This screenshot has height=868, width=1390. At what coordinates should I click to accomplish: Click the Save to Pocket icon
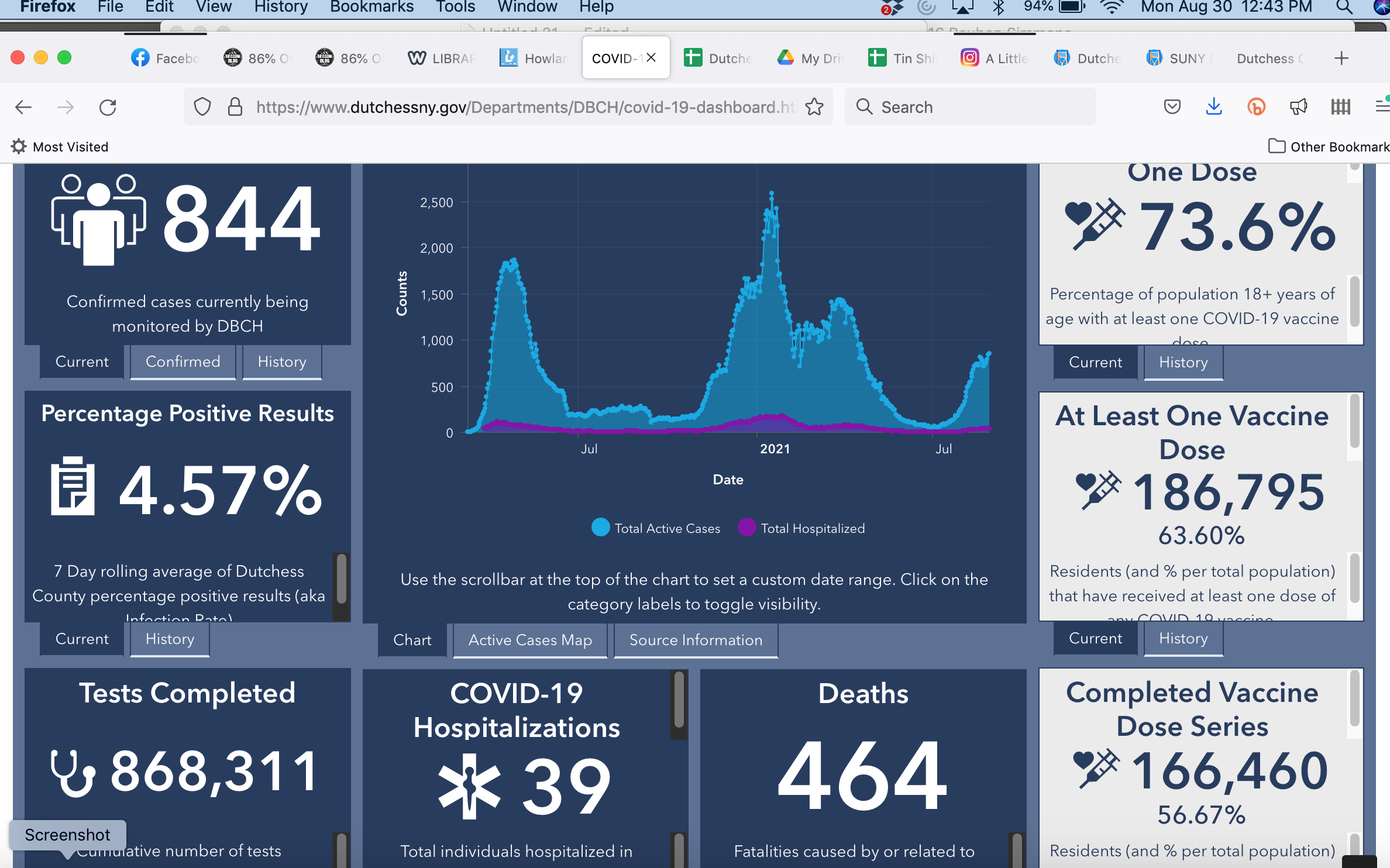[x=1172, y=106]
